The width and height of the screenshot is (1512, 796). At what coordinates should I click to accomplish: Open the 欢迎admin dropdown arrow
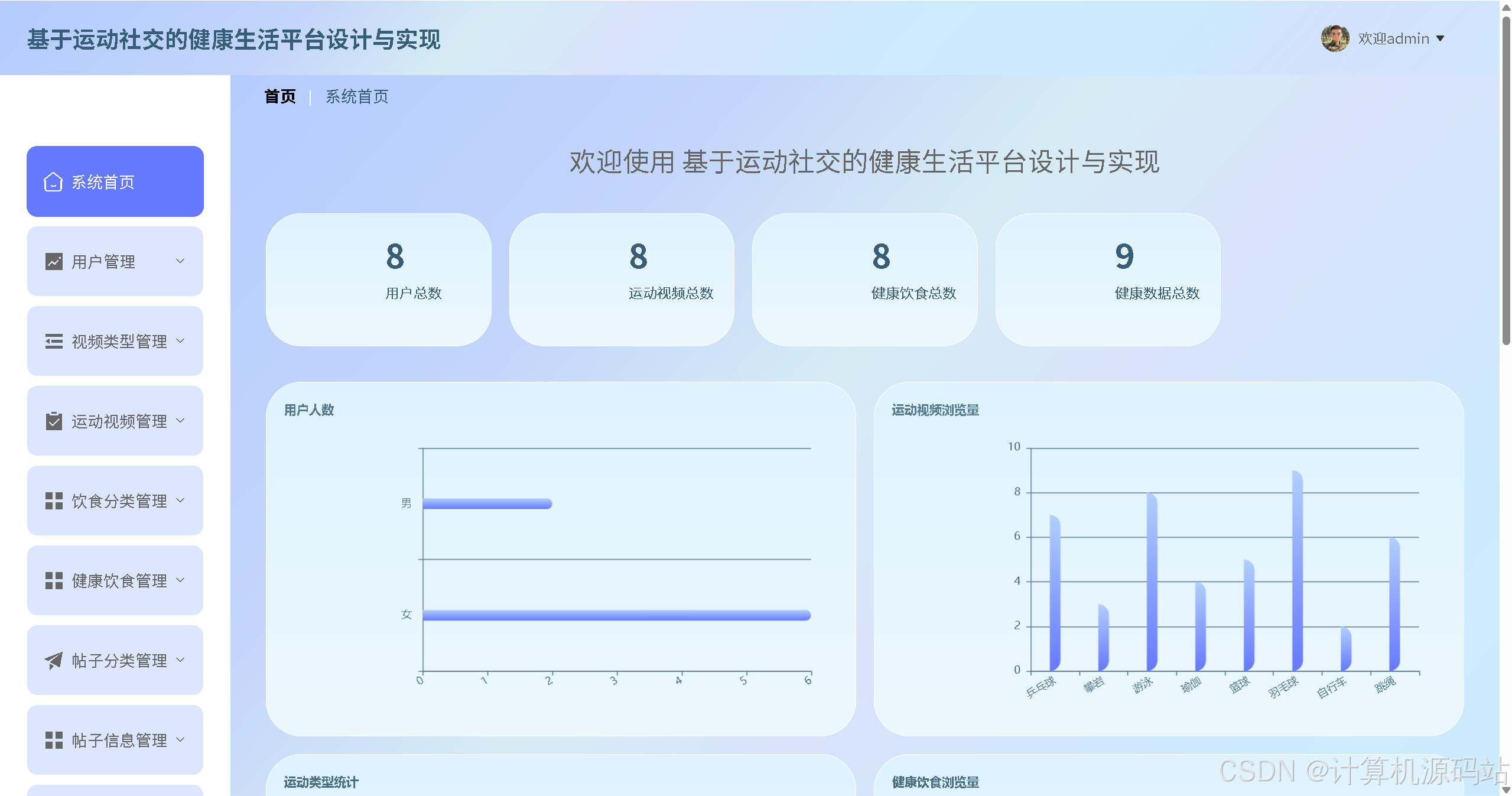point(1441,38)
